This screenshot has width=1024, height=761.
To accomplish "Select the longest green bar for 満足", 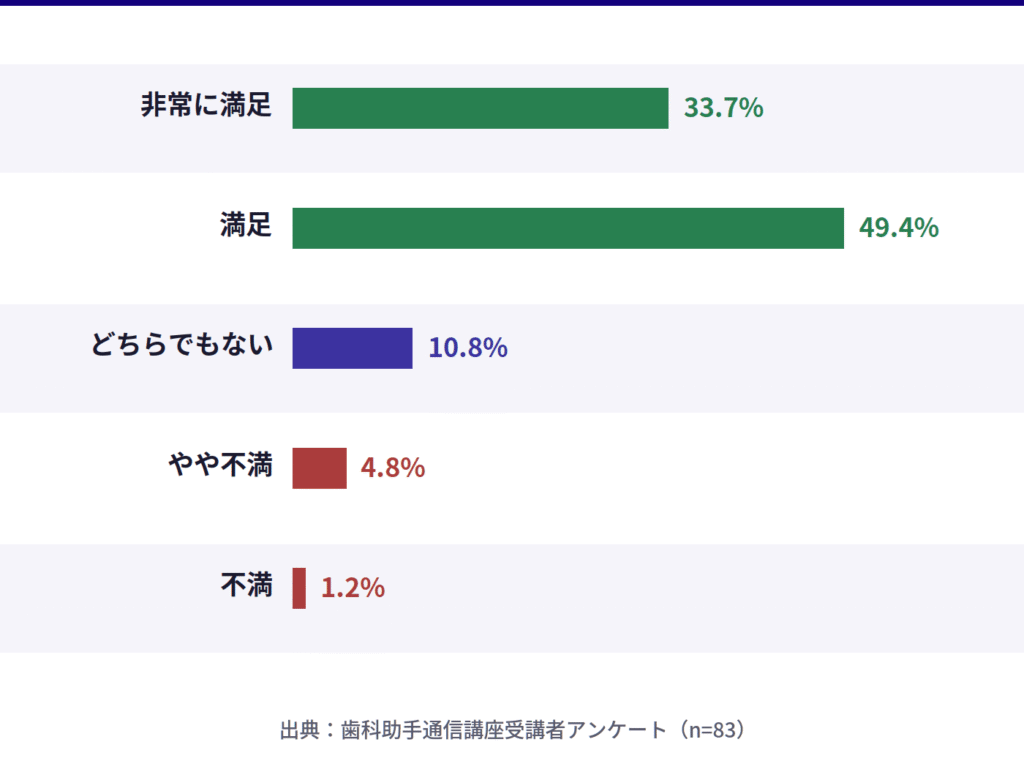I will pyautogui.click(x=568, y=228).
